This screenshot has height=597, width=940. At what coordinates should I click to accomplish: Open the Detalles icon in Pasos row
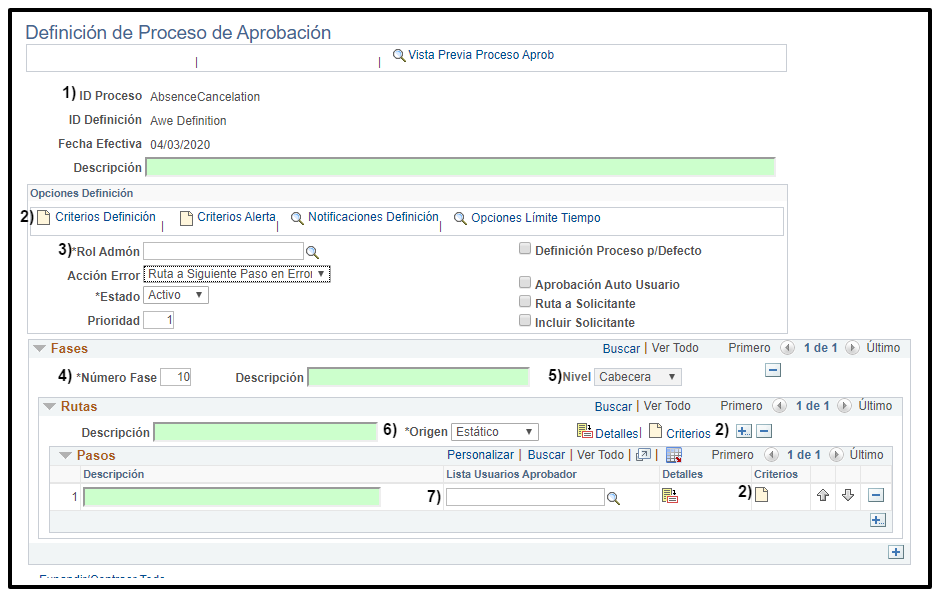[670, 496]
